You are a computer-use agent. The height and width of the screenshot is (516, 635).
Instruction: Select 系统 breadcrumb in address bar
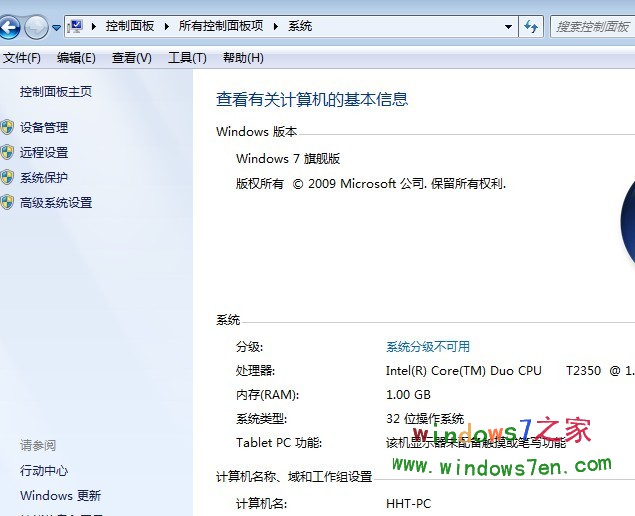coord(300,26)
